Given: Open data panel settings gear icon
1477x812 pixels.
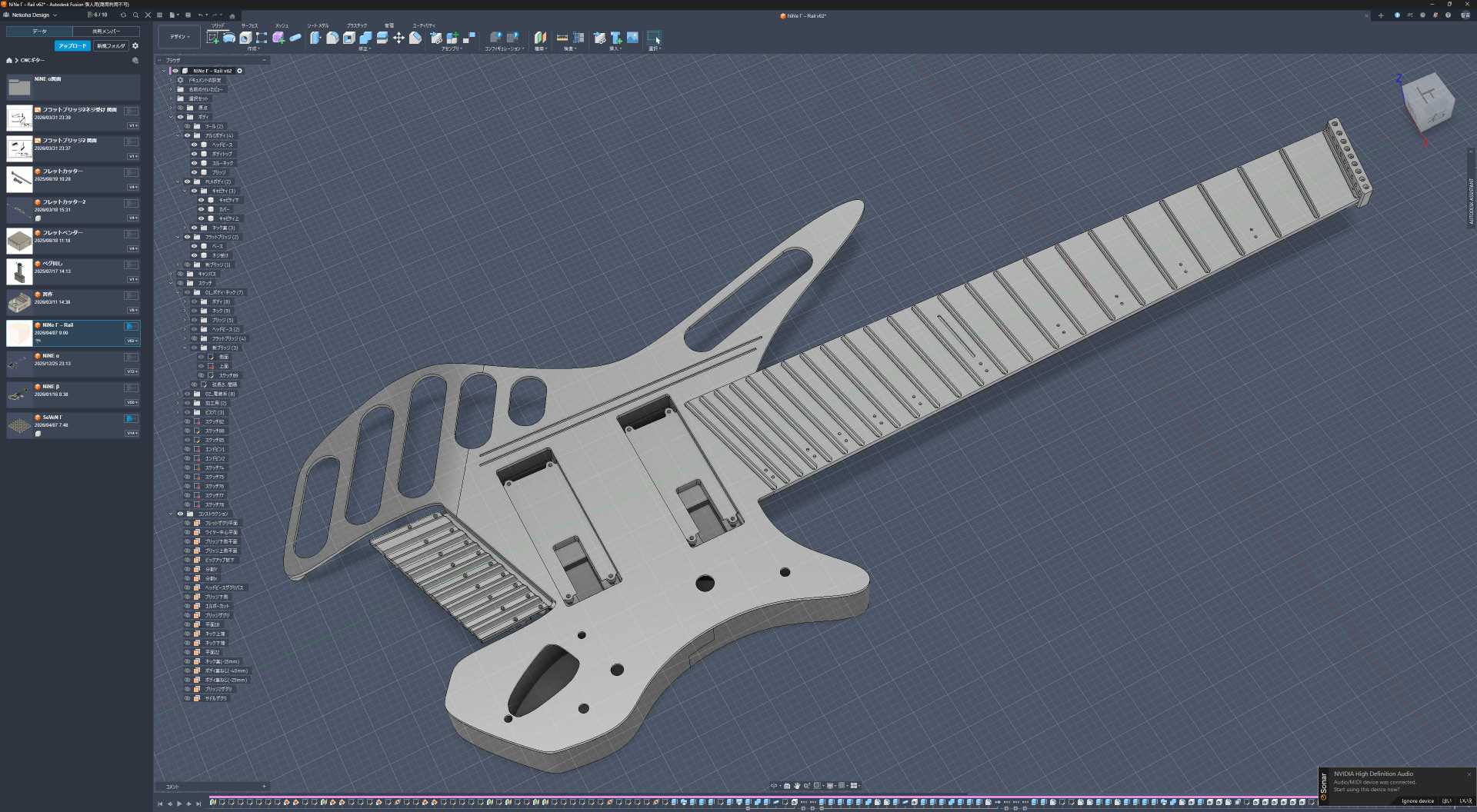Looking at the screenshot, I should [x=135, y=46].
